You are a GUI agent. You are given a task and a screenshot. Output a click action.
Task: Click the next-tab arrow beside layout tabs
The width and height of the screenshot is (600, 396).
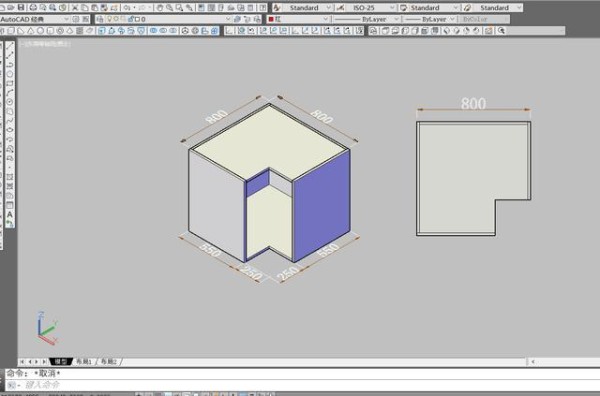(37, 361)
